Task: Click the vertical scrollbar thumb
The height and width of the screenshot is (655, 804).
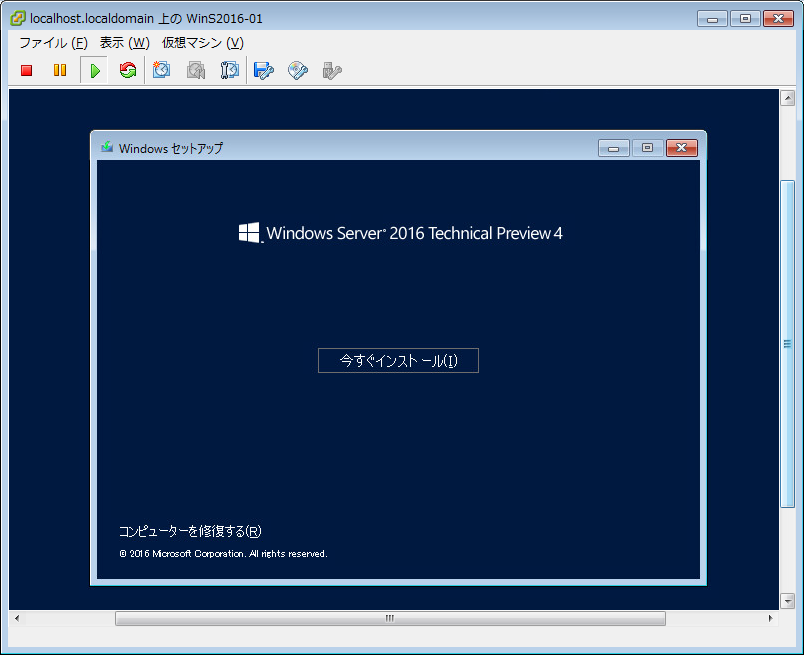Action: click(x=787, y=344)
